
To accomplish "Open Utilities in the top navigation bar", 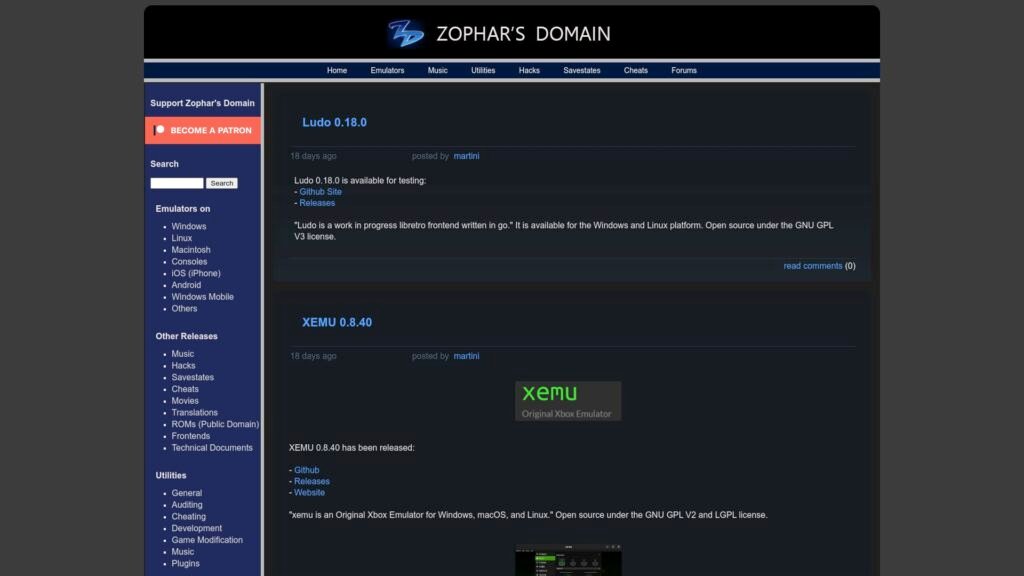I will [483, 71].
